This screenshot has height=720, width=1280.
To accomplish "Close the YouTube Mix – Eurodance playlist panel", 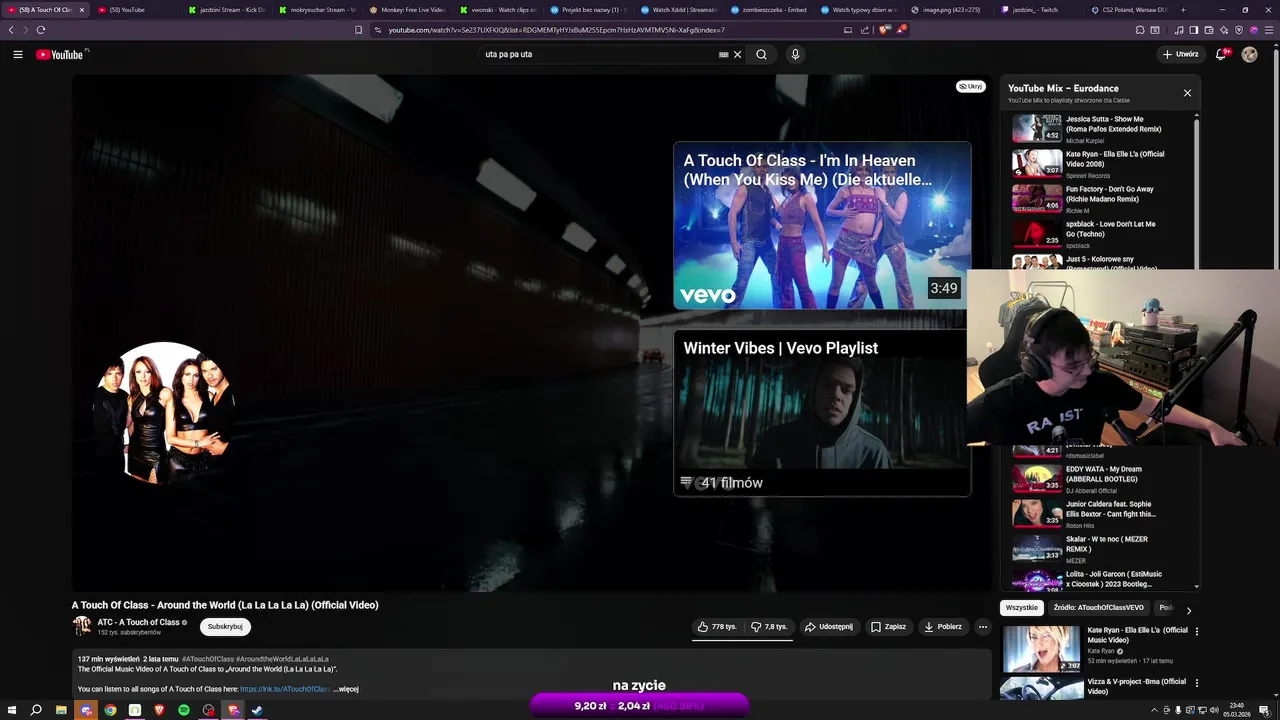I will (x=1187, y=93).
